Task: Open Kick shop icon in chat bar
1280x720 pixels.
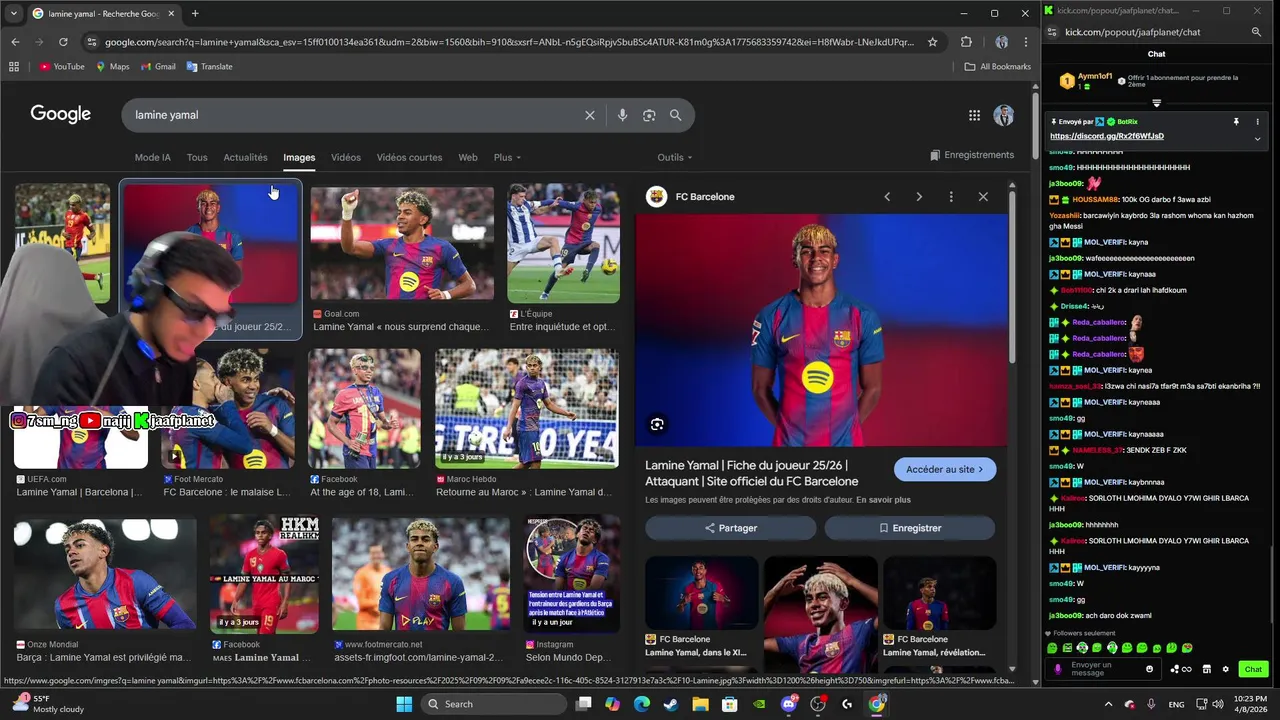Action: click(x=1207, y=669)
